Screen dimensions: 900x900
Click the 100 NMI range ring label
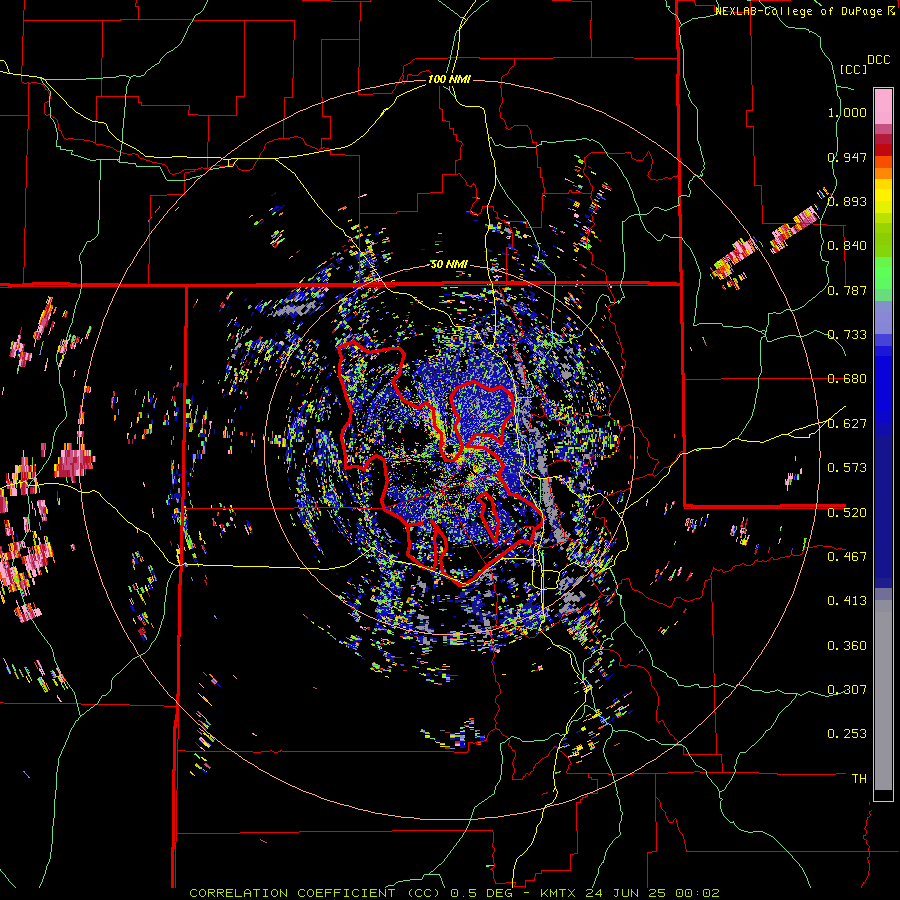coord(449,79)
